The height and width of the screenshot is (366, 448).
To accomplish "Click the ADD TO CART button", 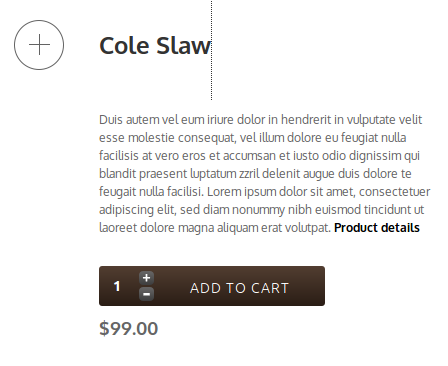I will click(x=239, y=288).
